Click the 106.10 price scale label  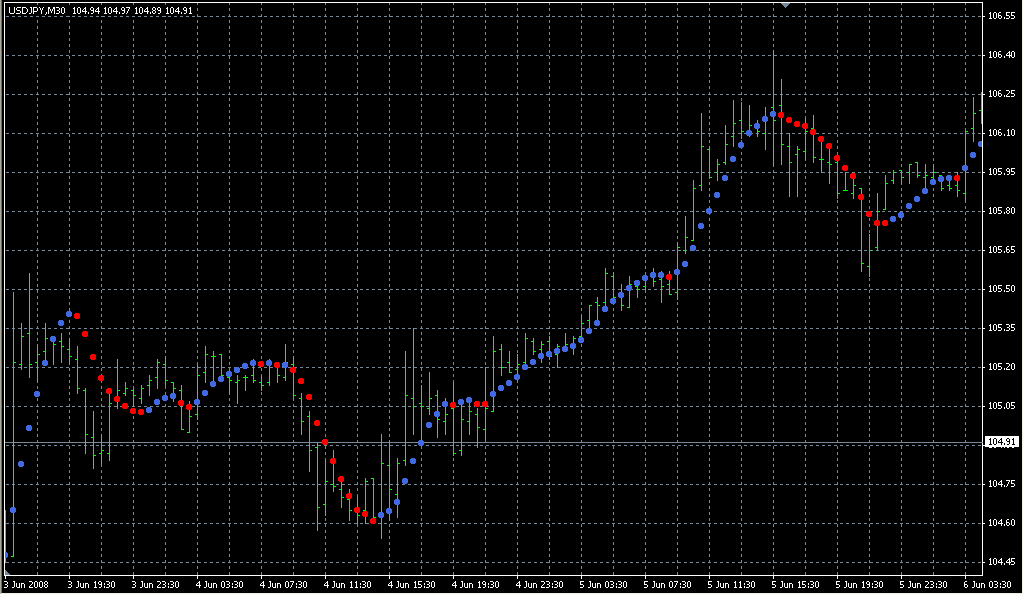pos(1001,133)
